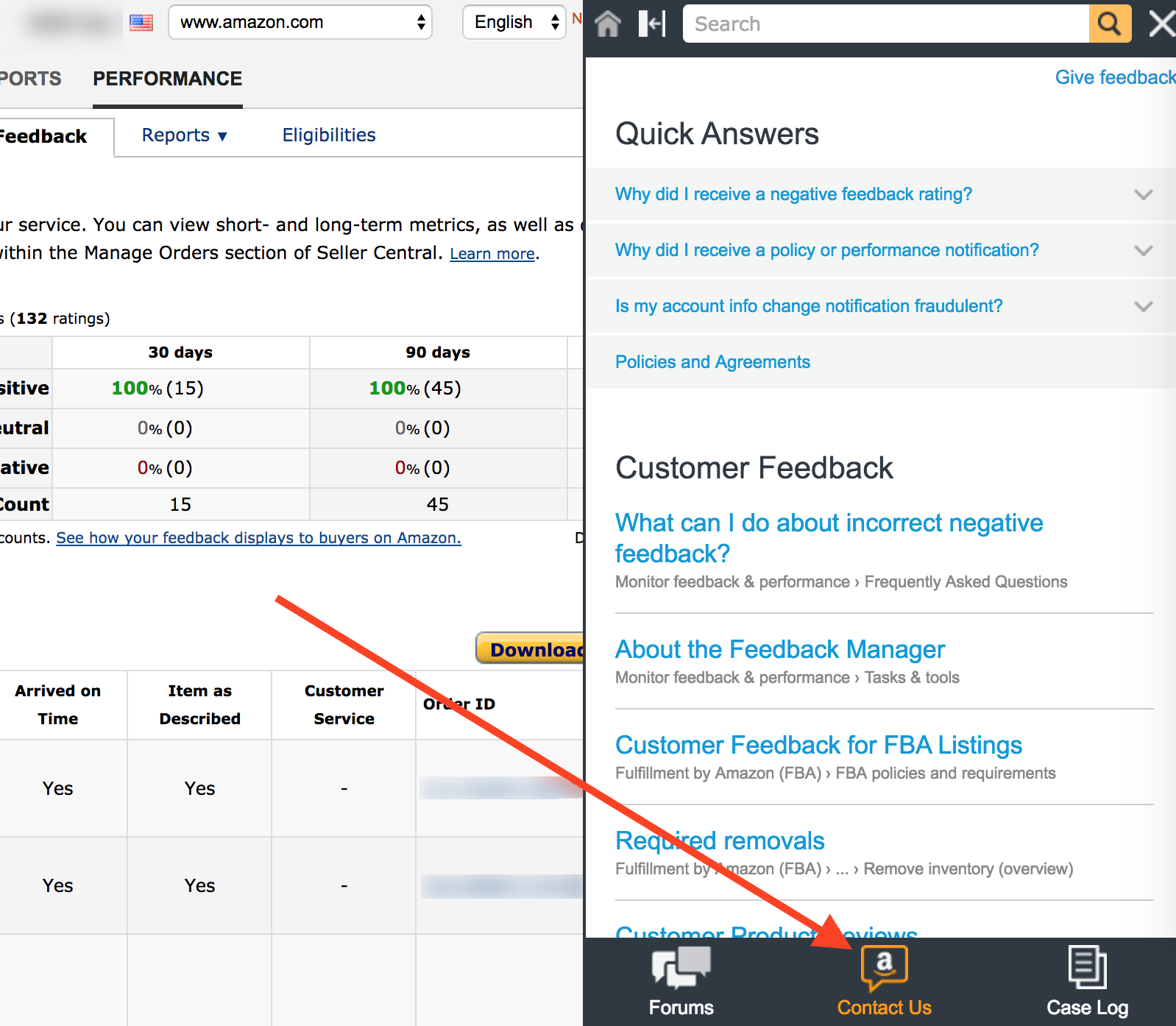Select the PERFORMANCE menu tab
Viewport: 1176px width, 1026px height.
168,79
